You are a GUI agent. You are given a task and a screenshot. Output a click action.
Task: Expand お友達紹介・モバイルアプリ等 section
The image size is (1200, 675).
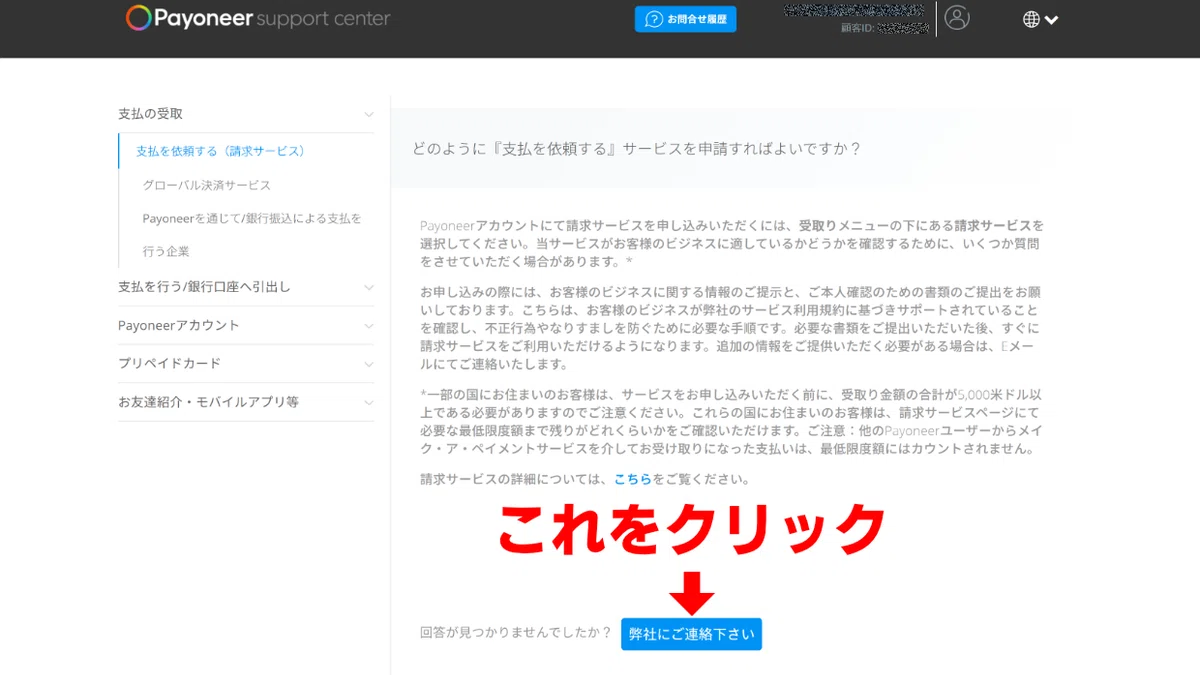pyautogui.click(x=246, y=402)
